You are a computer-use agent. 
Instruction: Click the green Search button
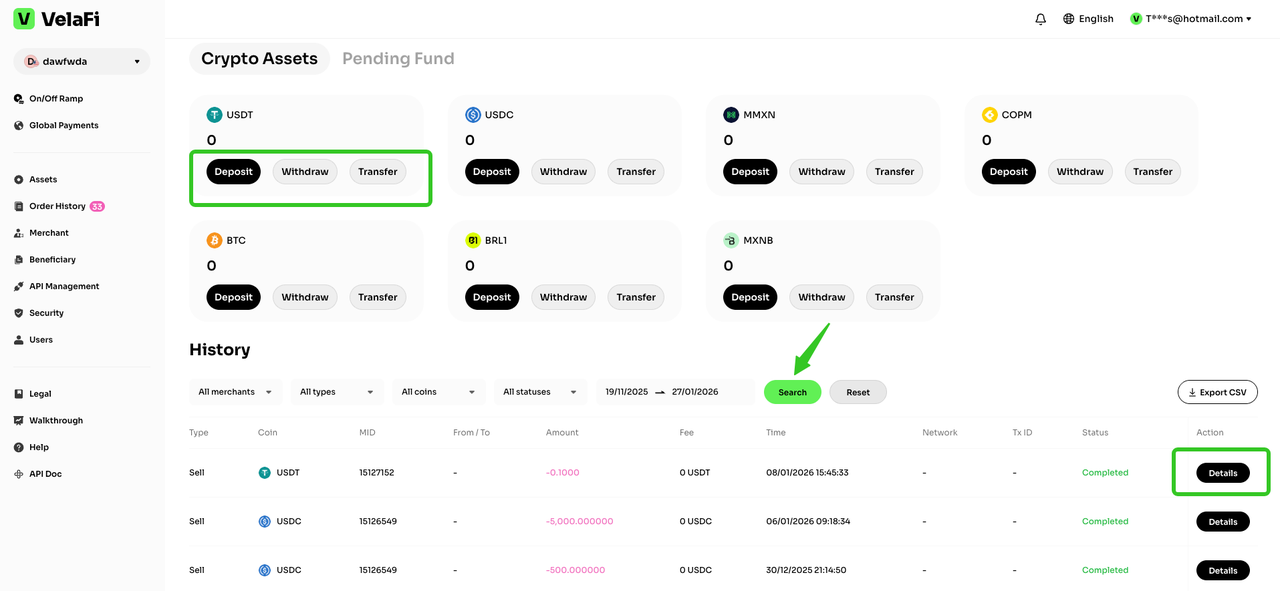(x=792, y=392)
